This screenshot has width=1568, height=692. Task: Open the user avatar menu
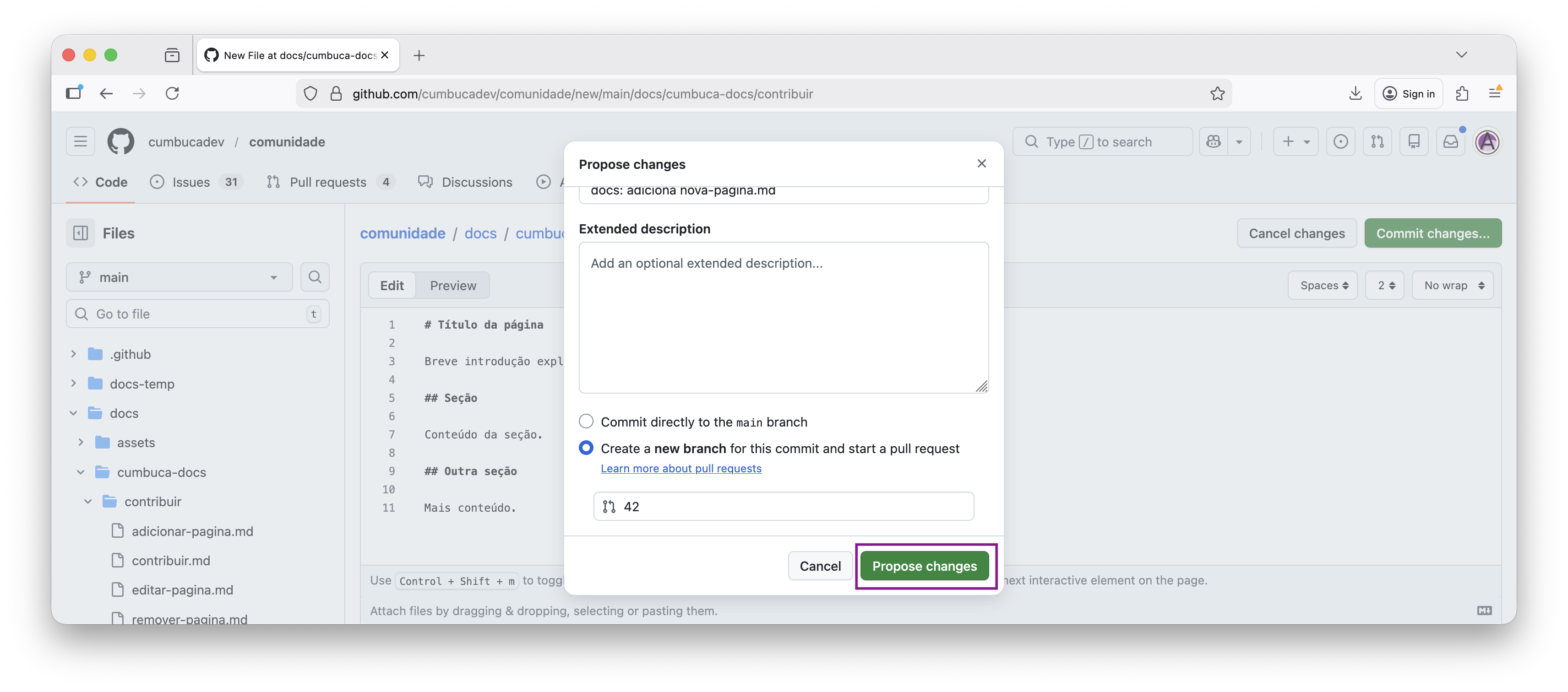1487,142
